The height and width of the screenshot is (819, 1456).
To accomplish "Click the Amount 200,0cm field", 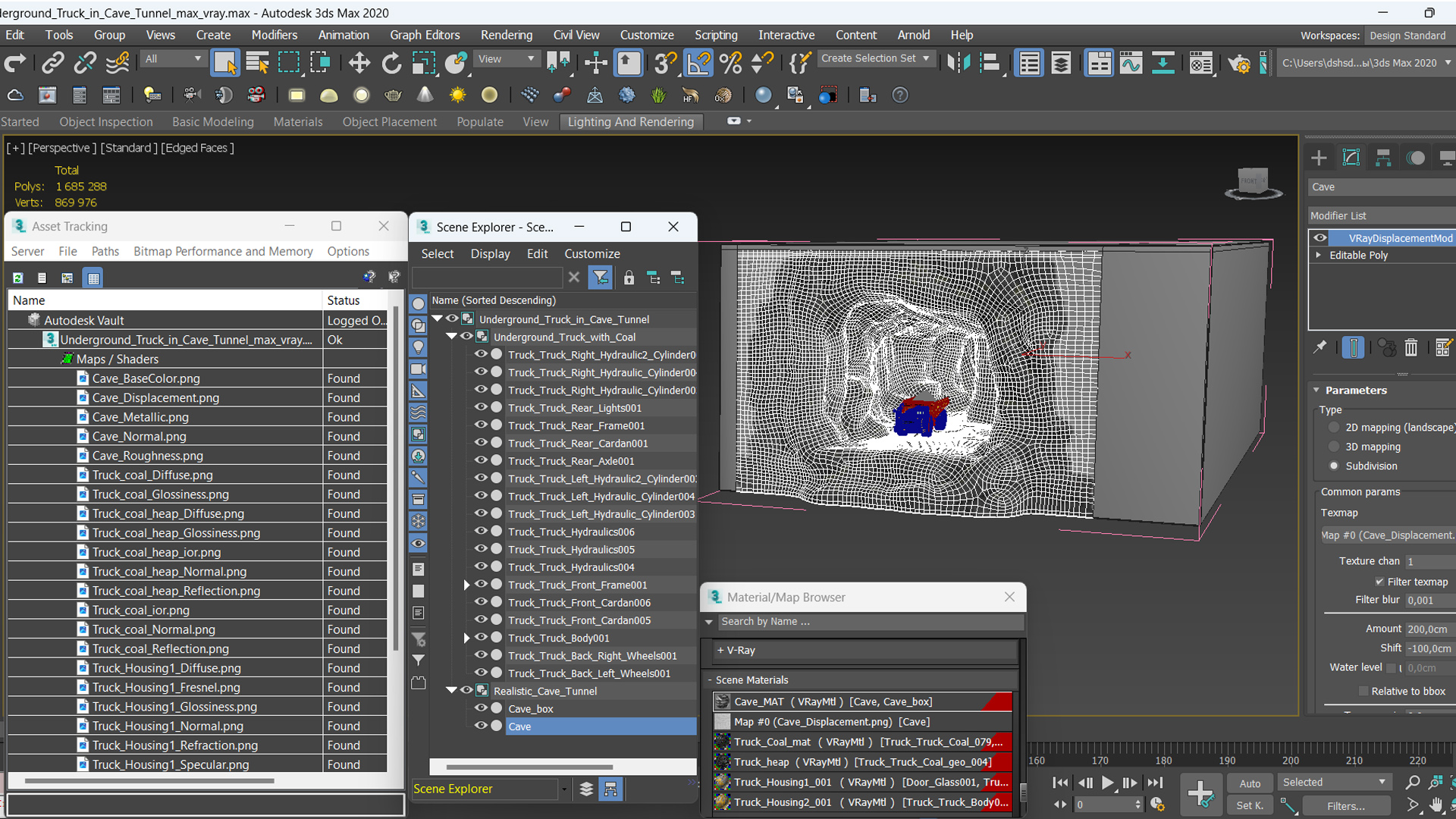I will (1429, 629).
